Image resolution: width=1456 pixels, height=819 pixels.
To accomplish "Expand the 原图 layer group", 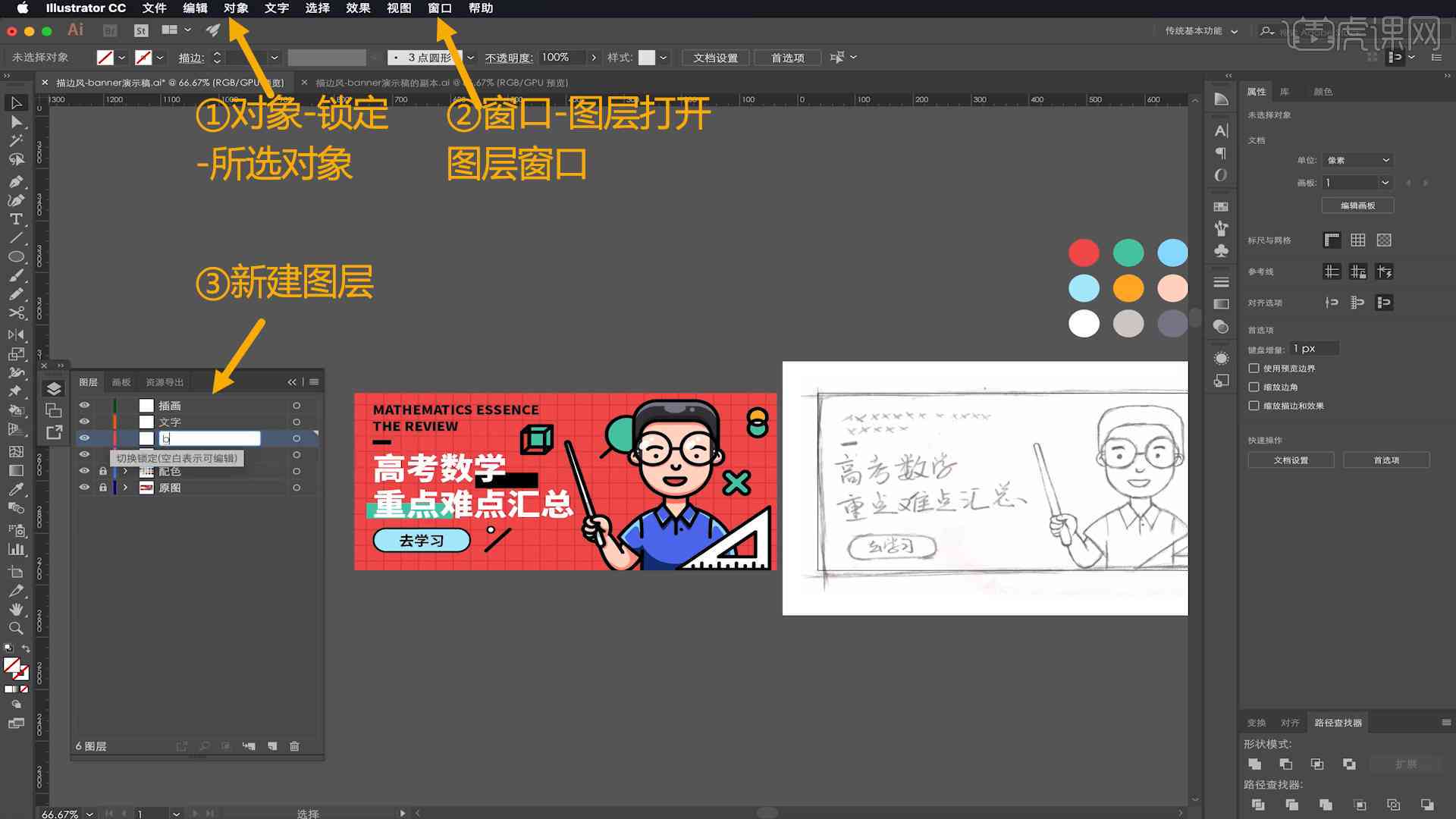I will (125, 488).
